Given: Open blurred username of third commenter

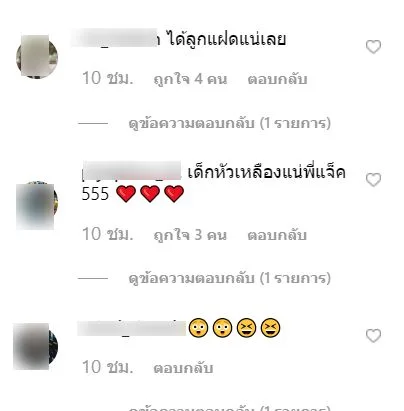Looking at the screenshot, I should [x=131, y=328].
